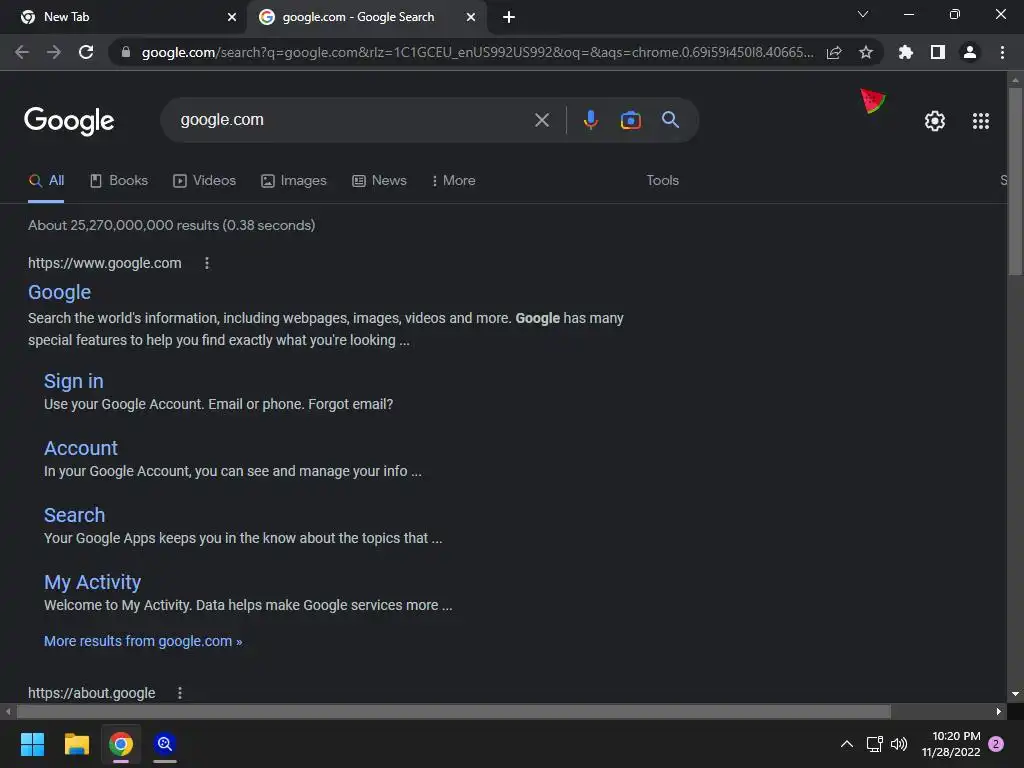
Task: Open the Chrome Extensions puzzle icon
Action: (906, 52)
